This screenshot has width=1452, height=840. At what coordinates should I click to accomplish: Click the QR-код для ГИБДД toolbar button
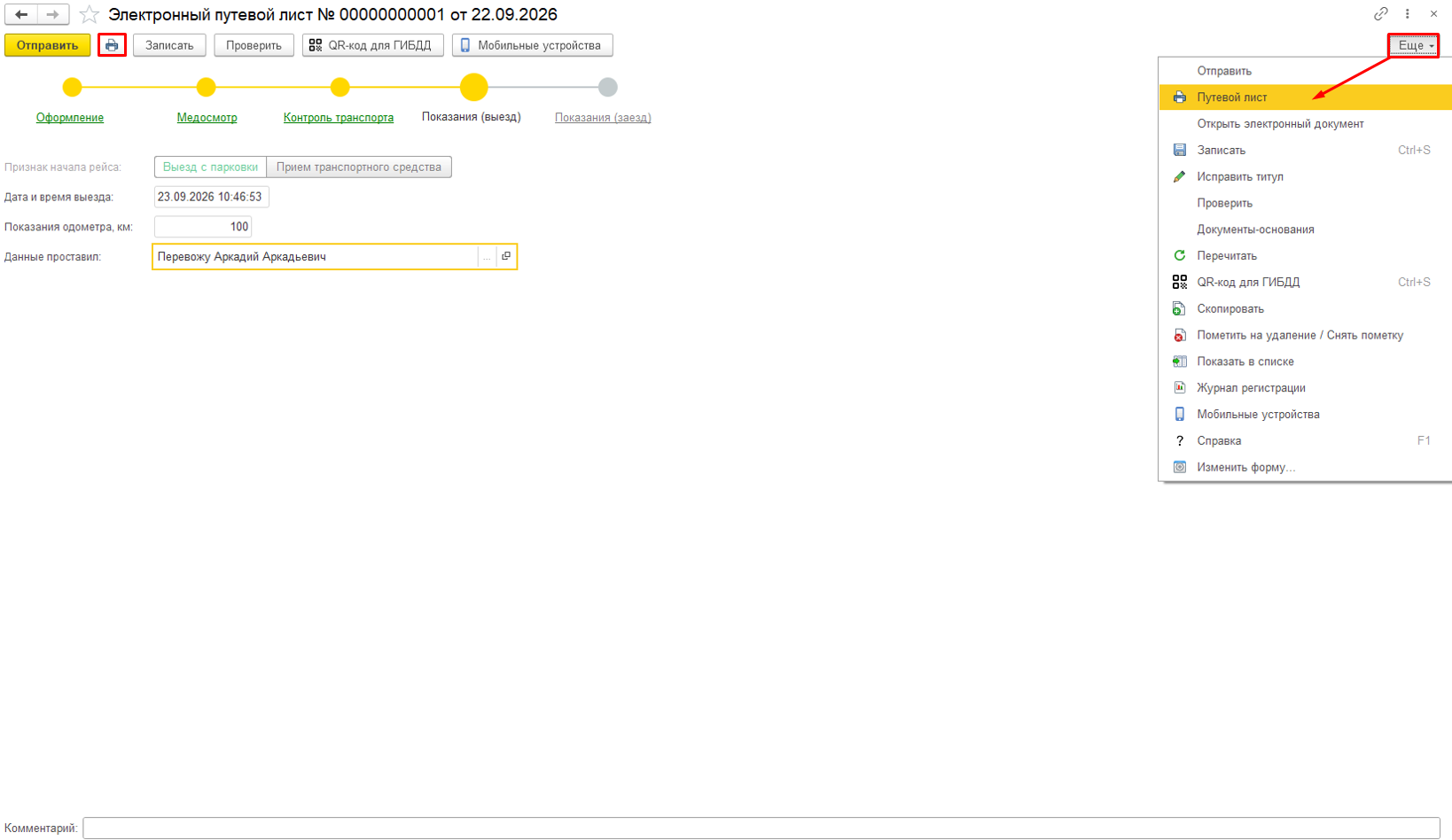point(372,45)
